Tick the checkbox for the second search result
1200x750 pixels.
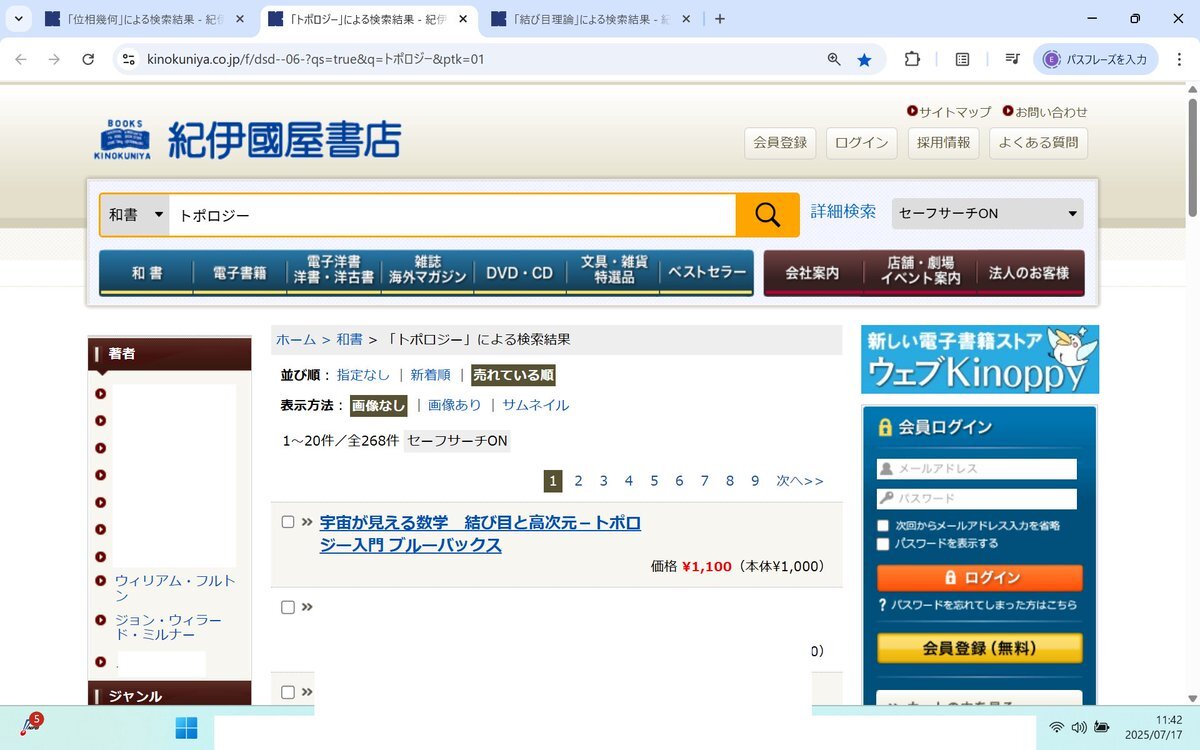(288, 607)
